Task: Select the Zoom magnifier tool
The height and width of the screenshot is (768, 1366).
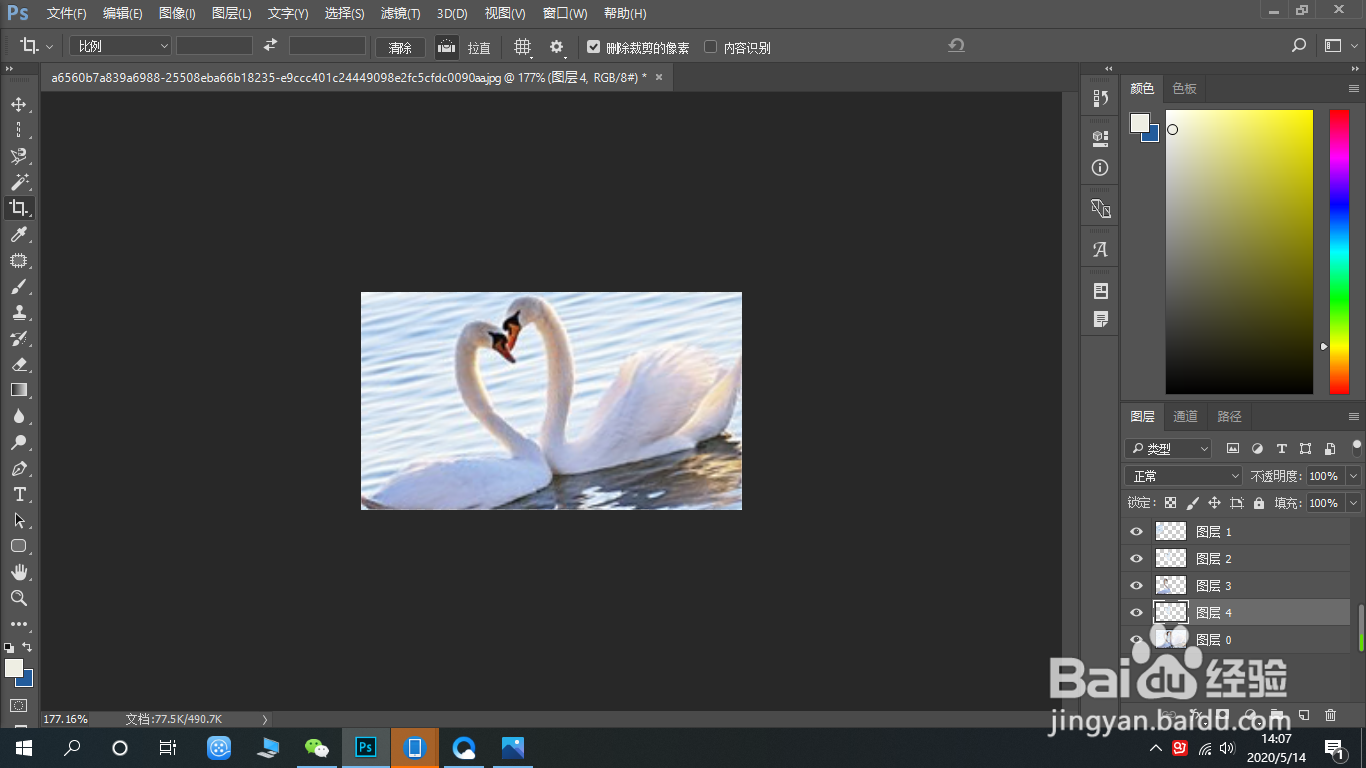Action: point(18,598)
